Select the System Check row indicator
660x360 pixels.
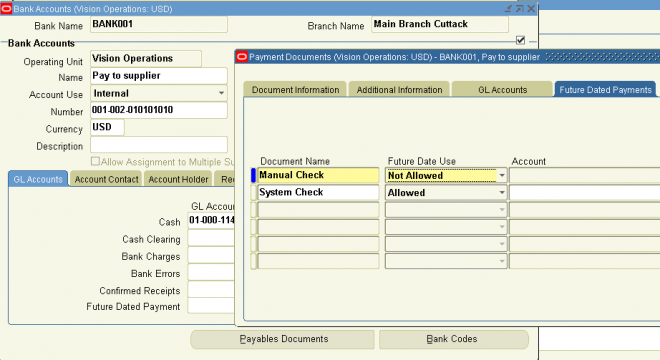[x=253, y=192]
